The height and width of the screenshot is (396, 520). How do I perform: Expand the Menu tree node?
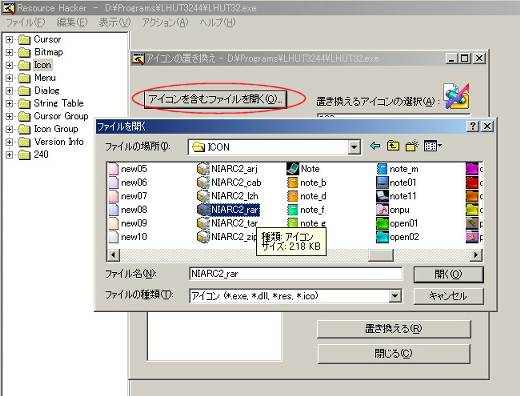click(9, 78)
